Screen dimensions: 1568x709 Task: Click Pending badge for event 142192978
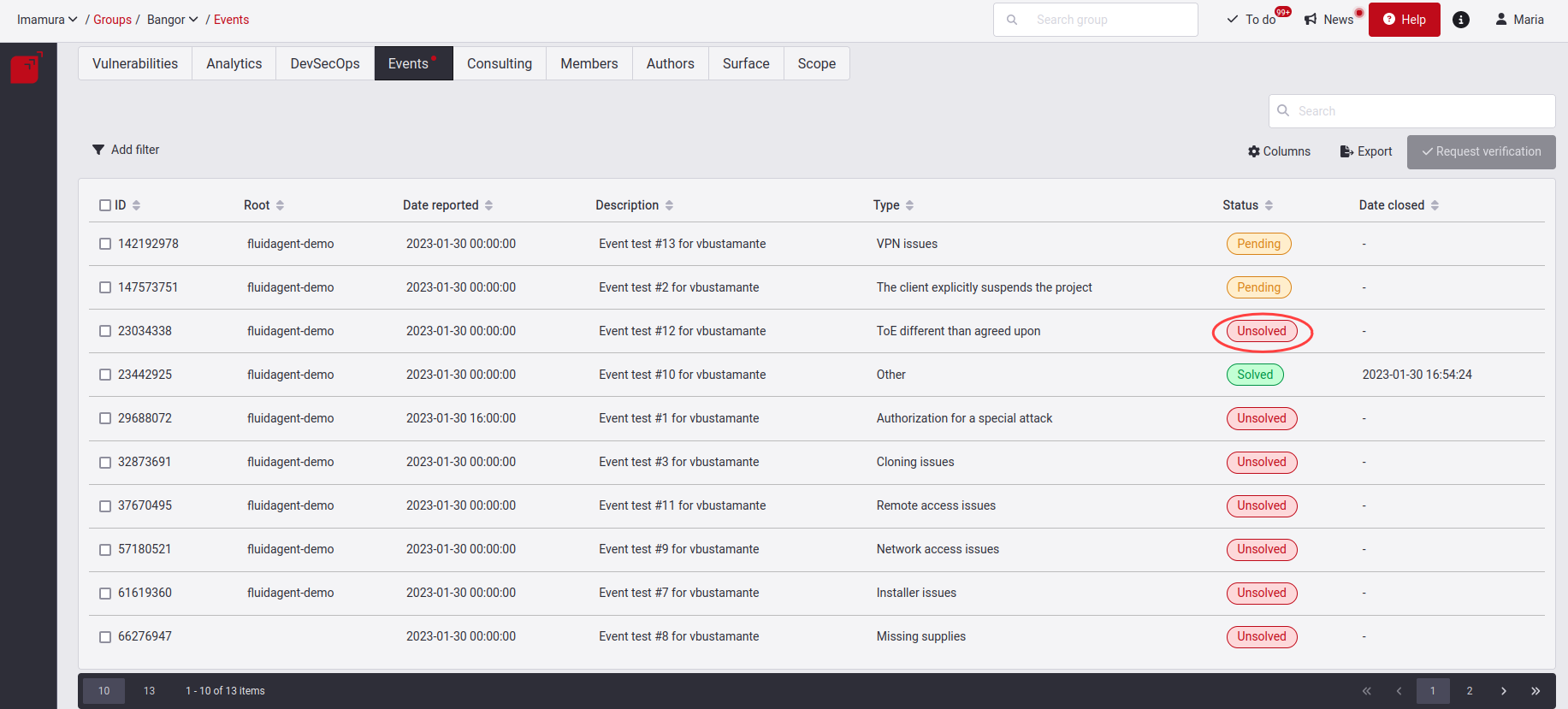pos(1259,244)
